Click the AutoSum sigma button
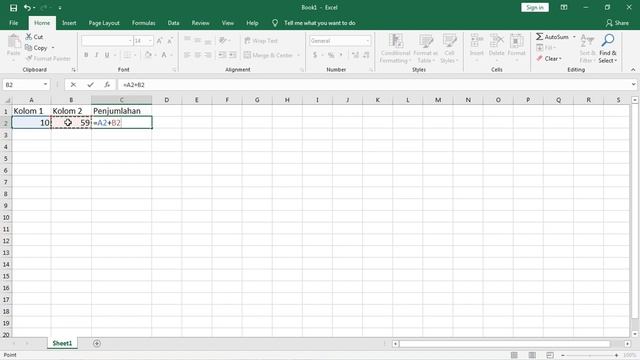Screen dimensions: 640x360 pyautogui.click(x=552, y=37)
